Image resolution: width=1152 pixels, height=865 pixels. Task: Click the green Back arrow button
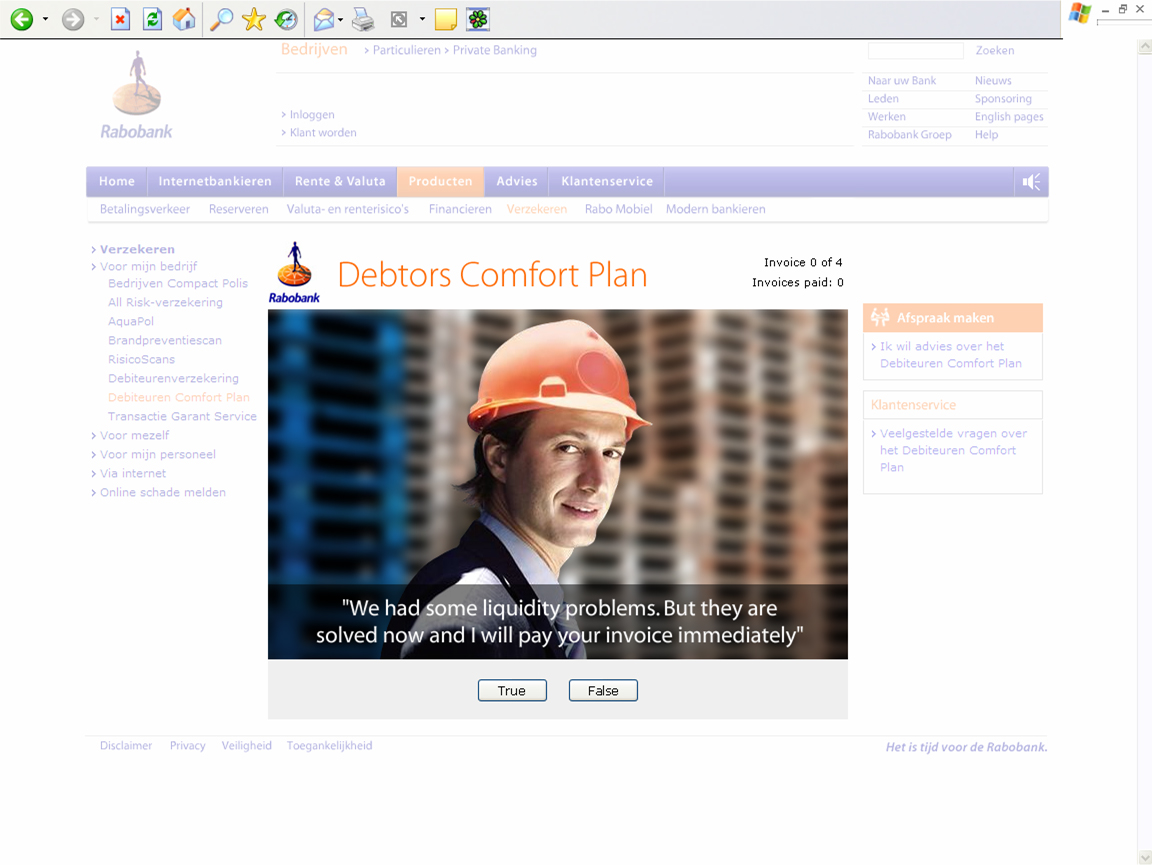(x=22, y=19)
